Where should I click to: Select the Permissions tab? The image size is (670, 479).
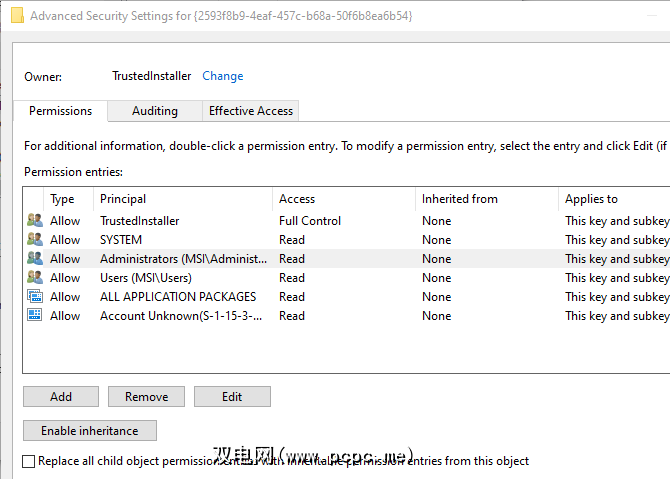pos(61,111)
